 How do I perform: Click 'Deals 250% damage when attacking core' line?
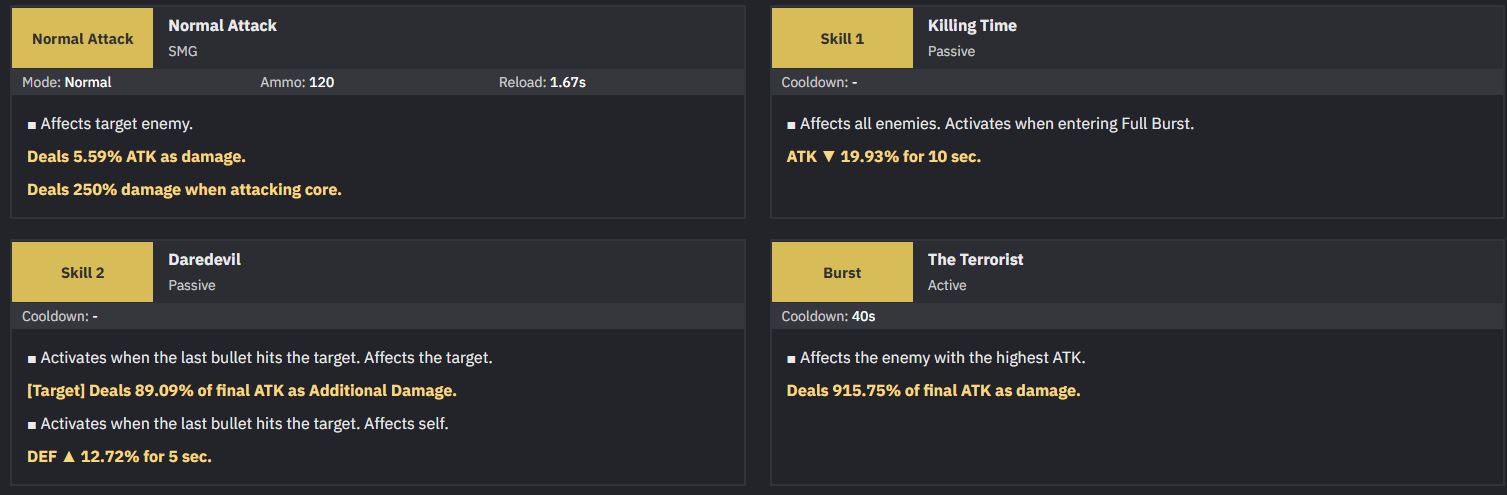184,190
